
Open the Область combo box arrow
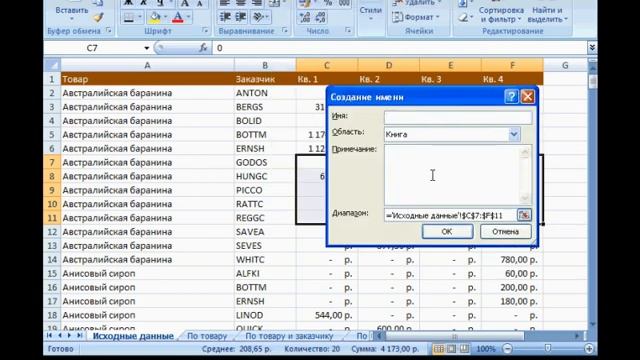pyautogui.click(x=514, y=134)
